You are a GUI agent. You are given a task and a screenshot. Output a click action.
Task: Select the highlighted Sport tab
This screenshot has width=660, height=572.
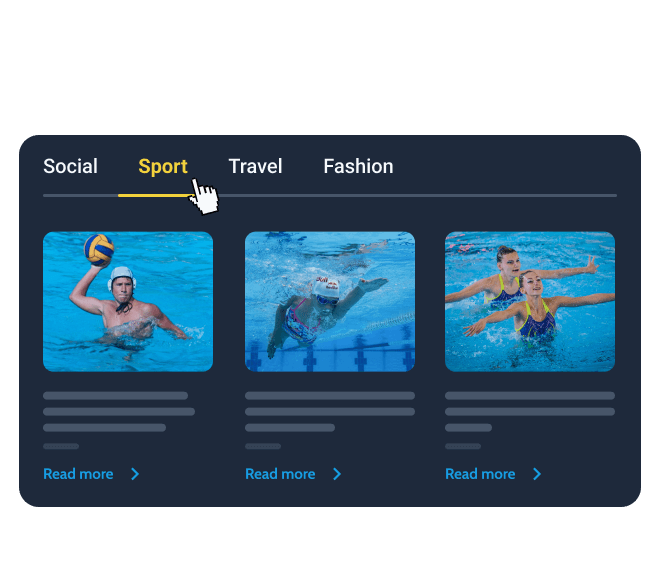(x=163, y=167)
